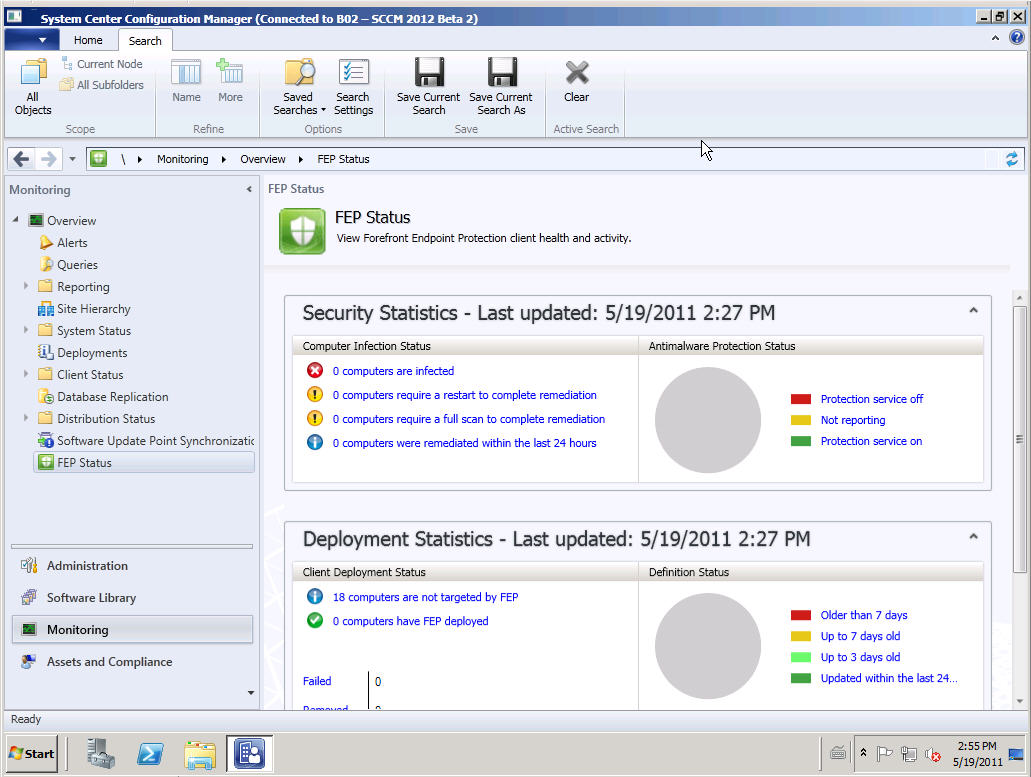
Task: Open Search Settings
Action: tap(353, 87)
